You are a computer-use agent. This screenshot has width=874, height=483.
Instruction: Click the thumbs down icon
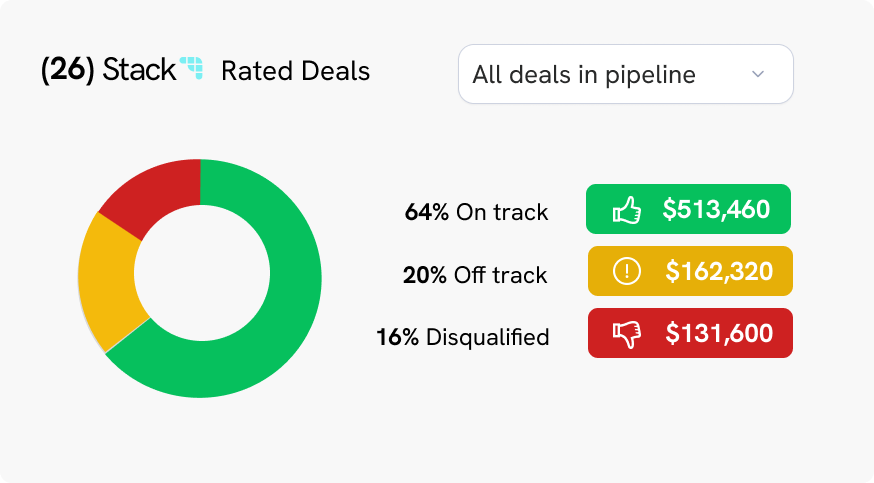pos(627,333)
